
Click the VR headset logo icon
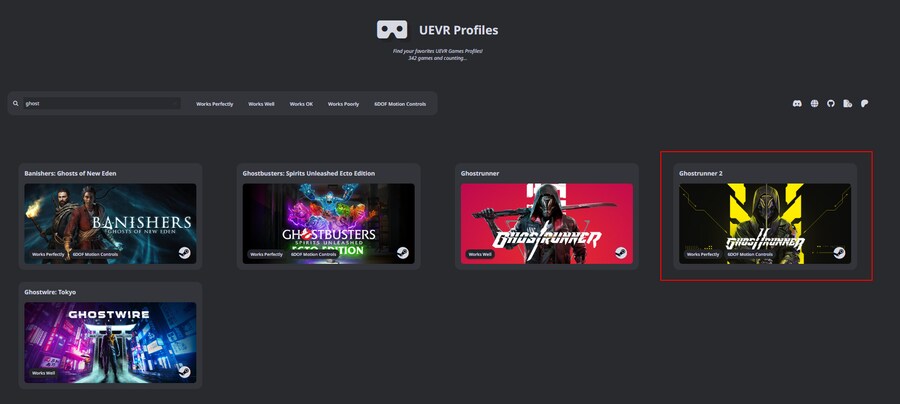(392, 30)
